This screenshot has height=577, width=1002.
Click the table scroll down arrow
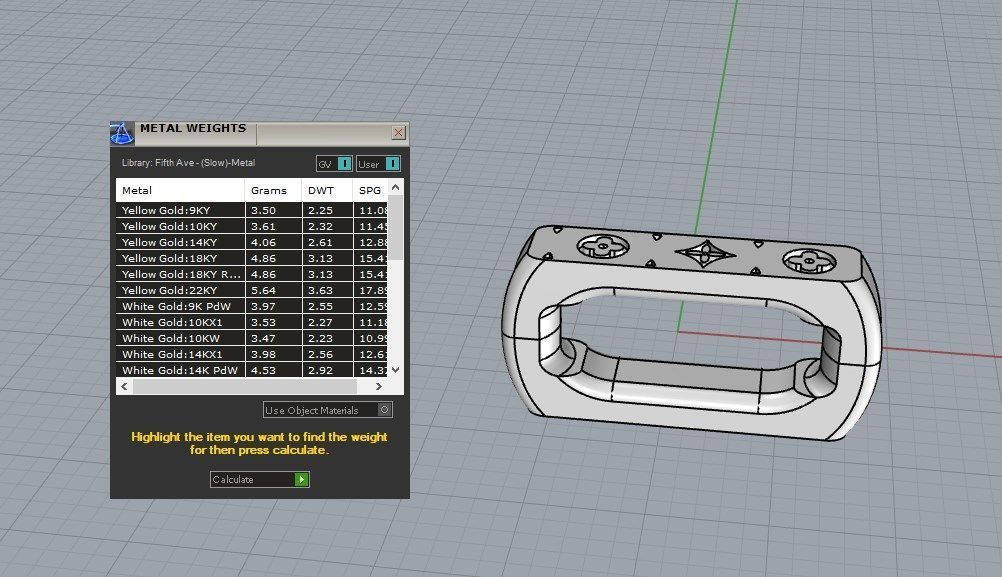click(396, 369)
